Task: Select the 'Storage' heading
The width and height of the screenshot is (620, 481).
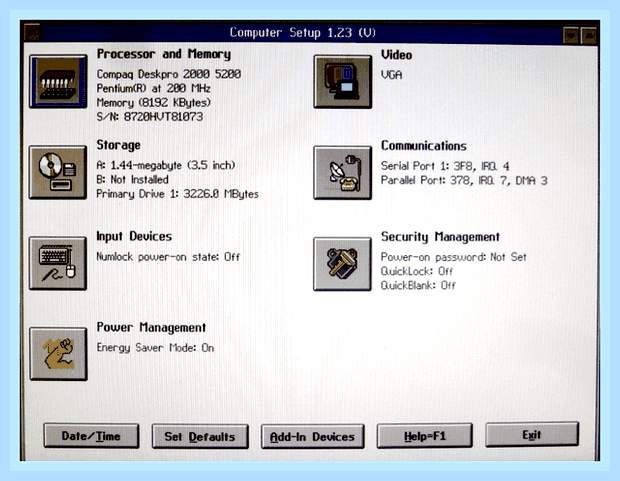Action: pyautogui.click(x=119, y=145)
